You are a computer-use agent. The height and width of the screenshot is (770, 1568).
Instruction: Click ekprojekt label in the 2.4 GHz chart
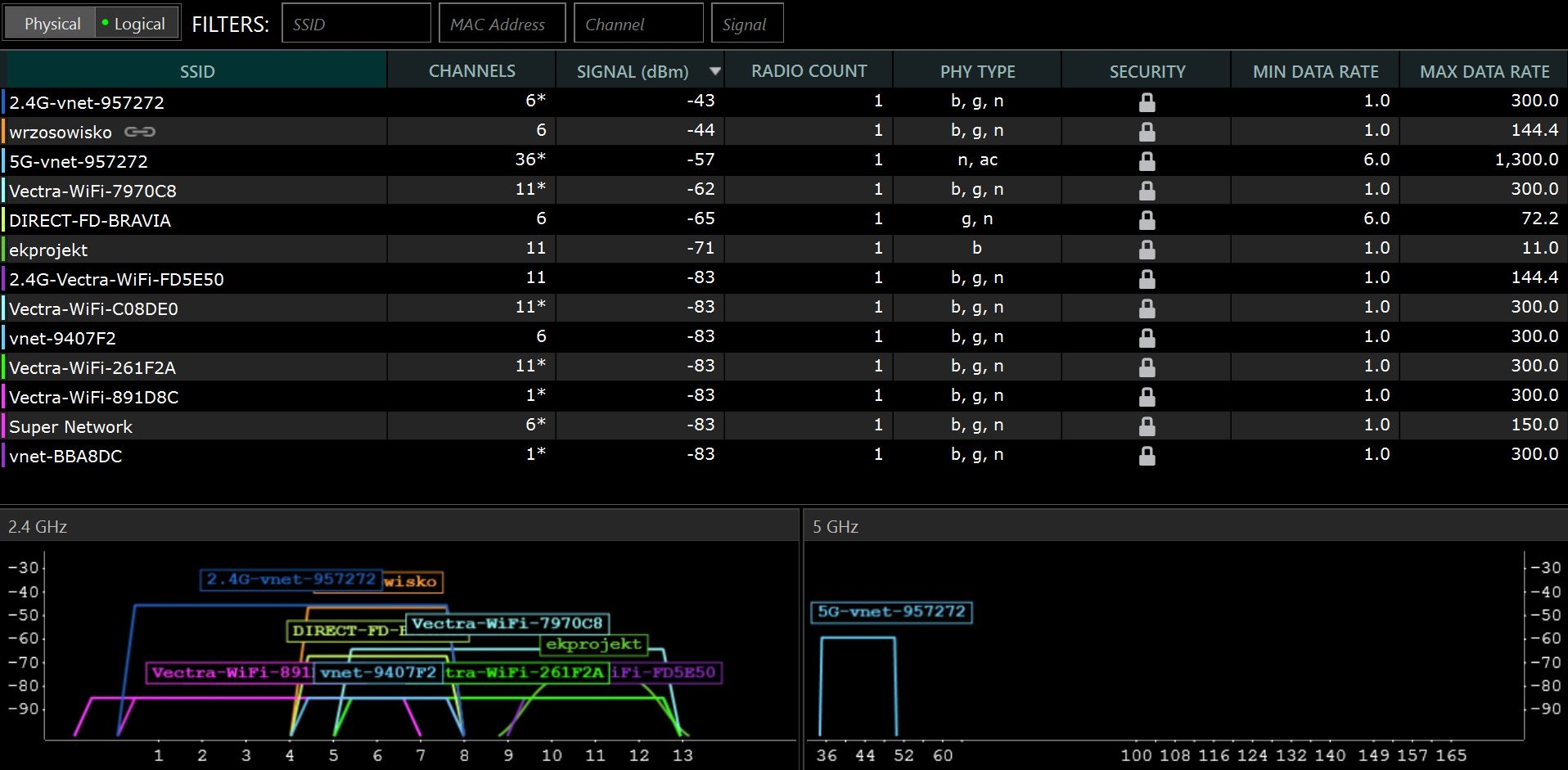pos(593,644)
